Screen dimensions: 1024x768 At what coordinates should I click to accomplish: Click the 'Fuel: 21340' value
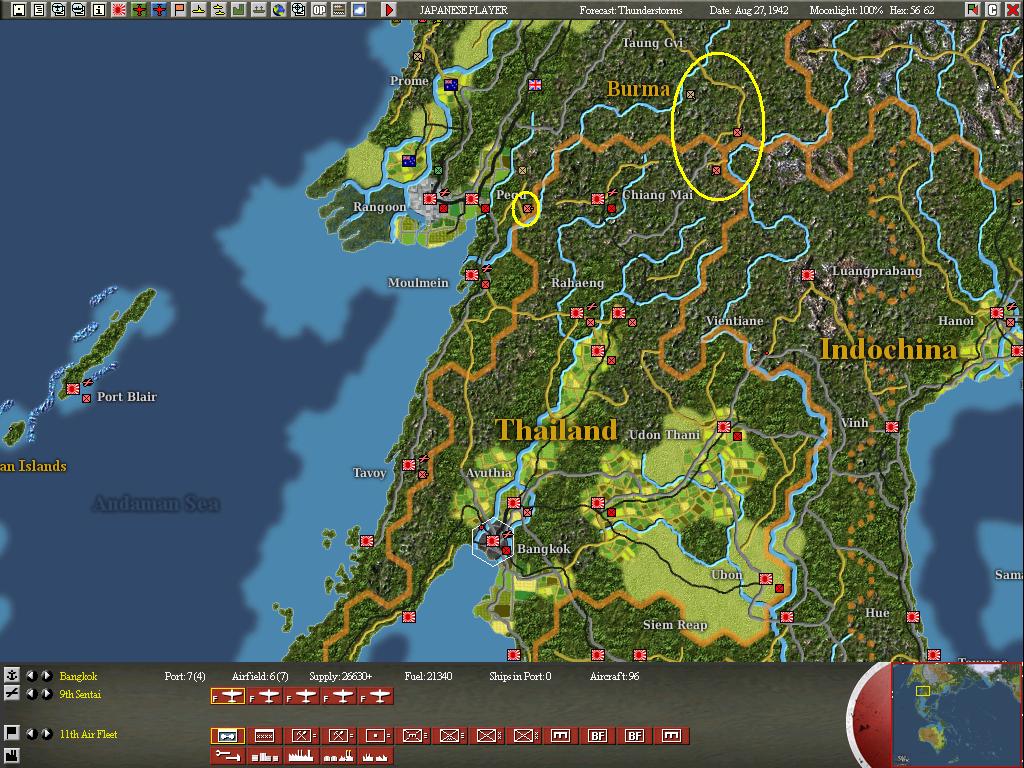click(428, 676)
